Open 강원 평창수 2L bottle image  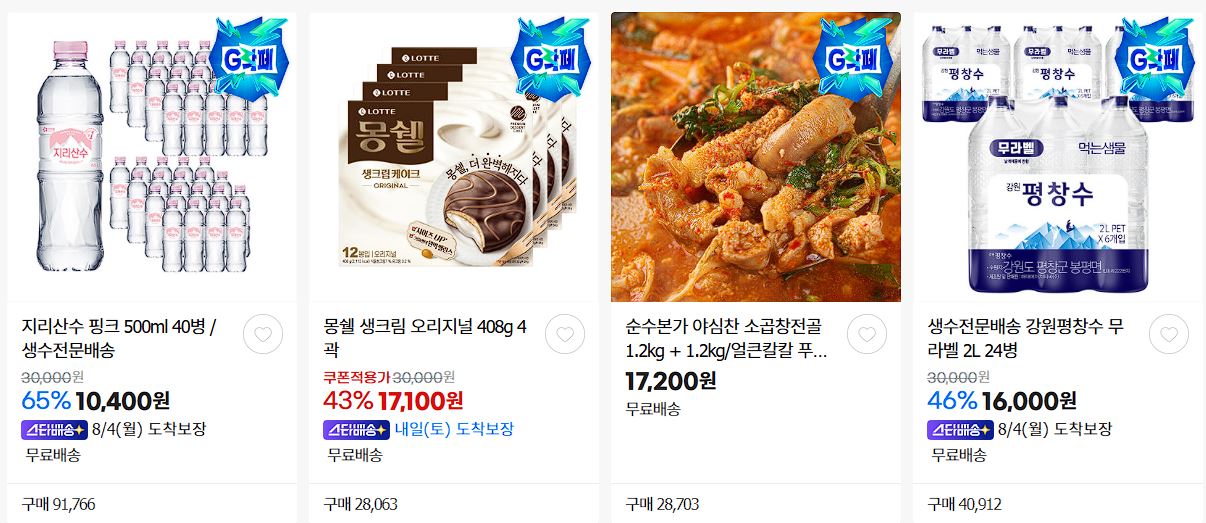pyautogui.click(x=1058, y=157)
